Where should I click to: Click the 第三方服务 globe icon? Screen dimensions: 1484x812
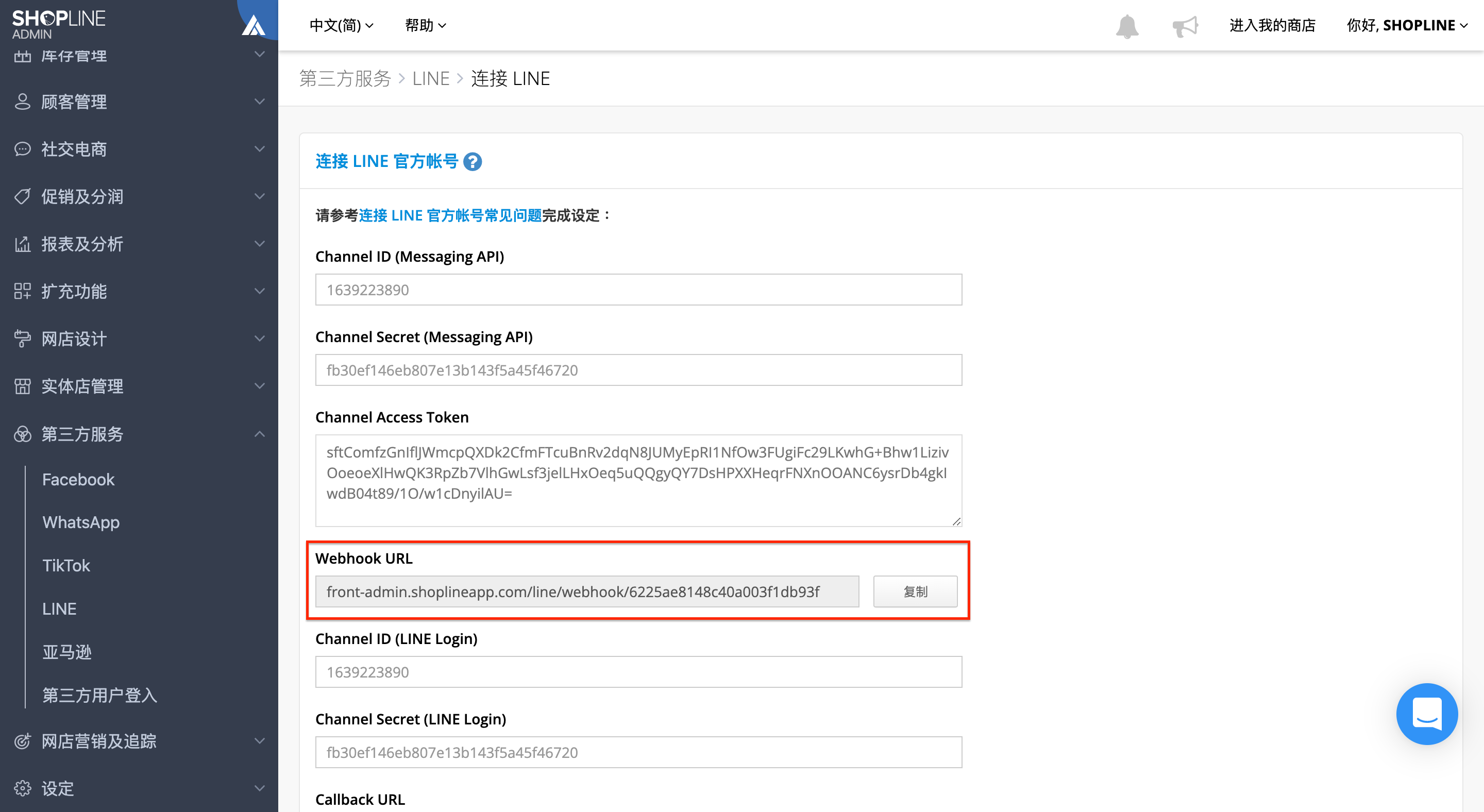pos(23,434)
